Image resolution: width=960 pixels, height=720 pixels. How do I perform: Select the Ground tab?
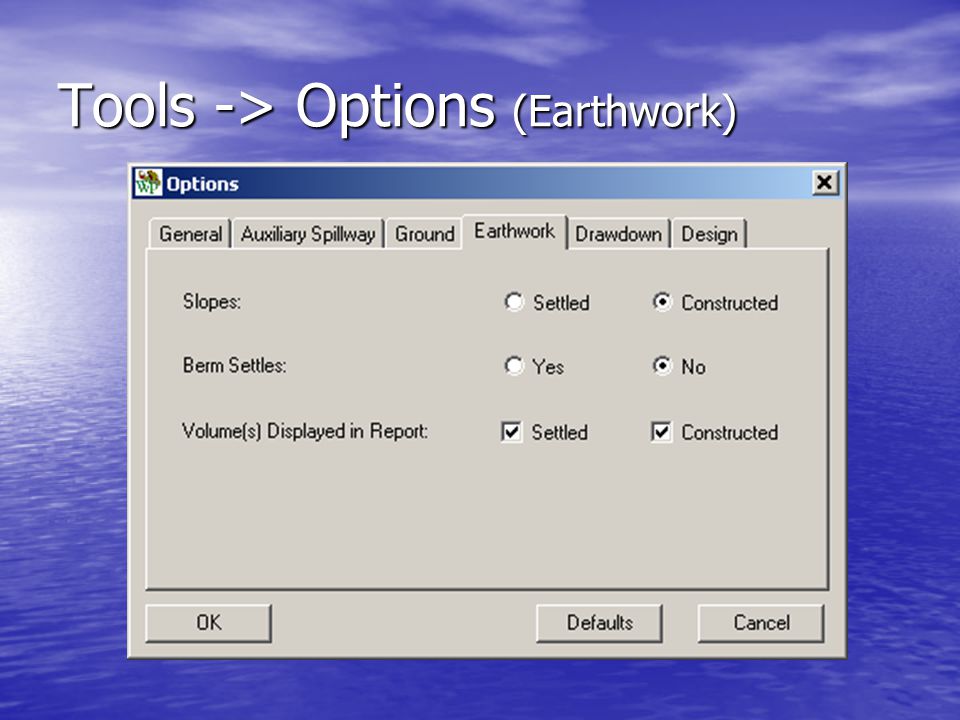click(x=424, y=234)
